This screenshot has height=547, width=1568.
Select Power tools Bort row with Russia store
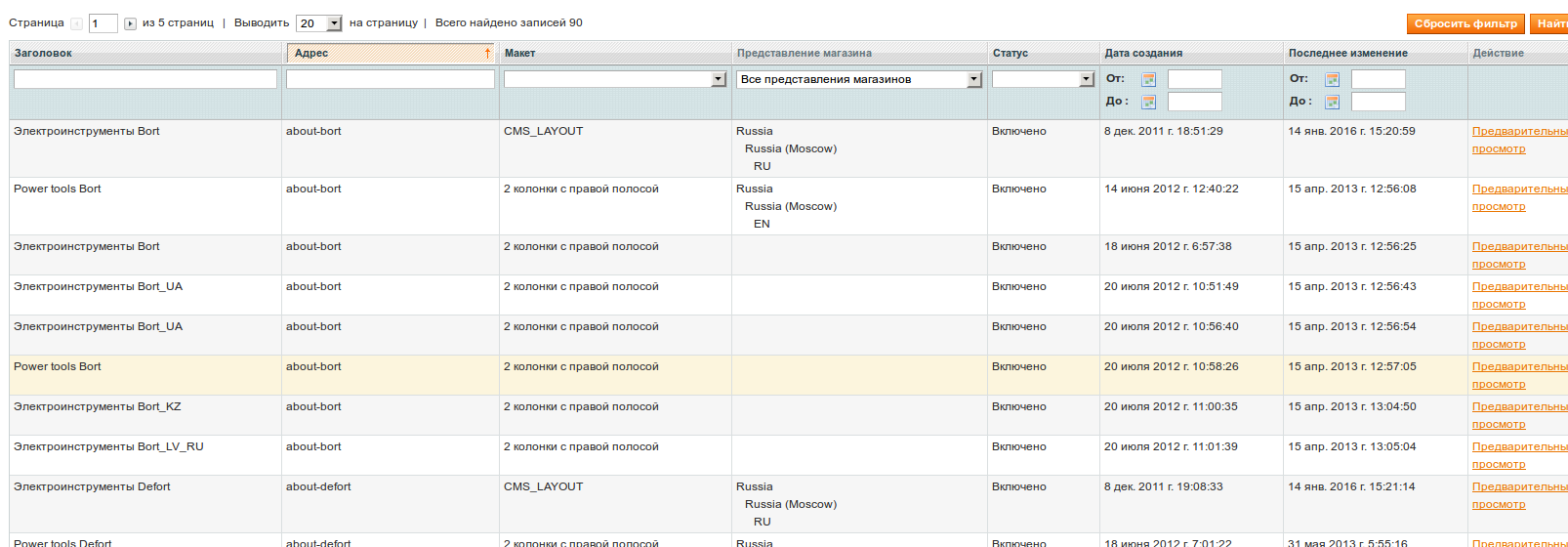pos(788,206)
